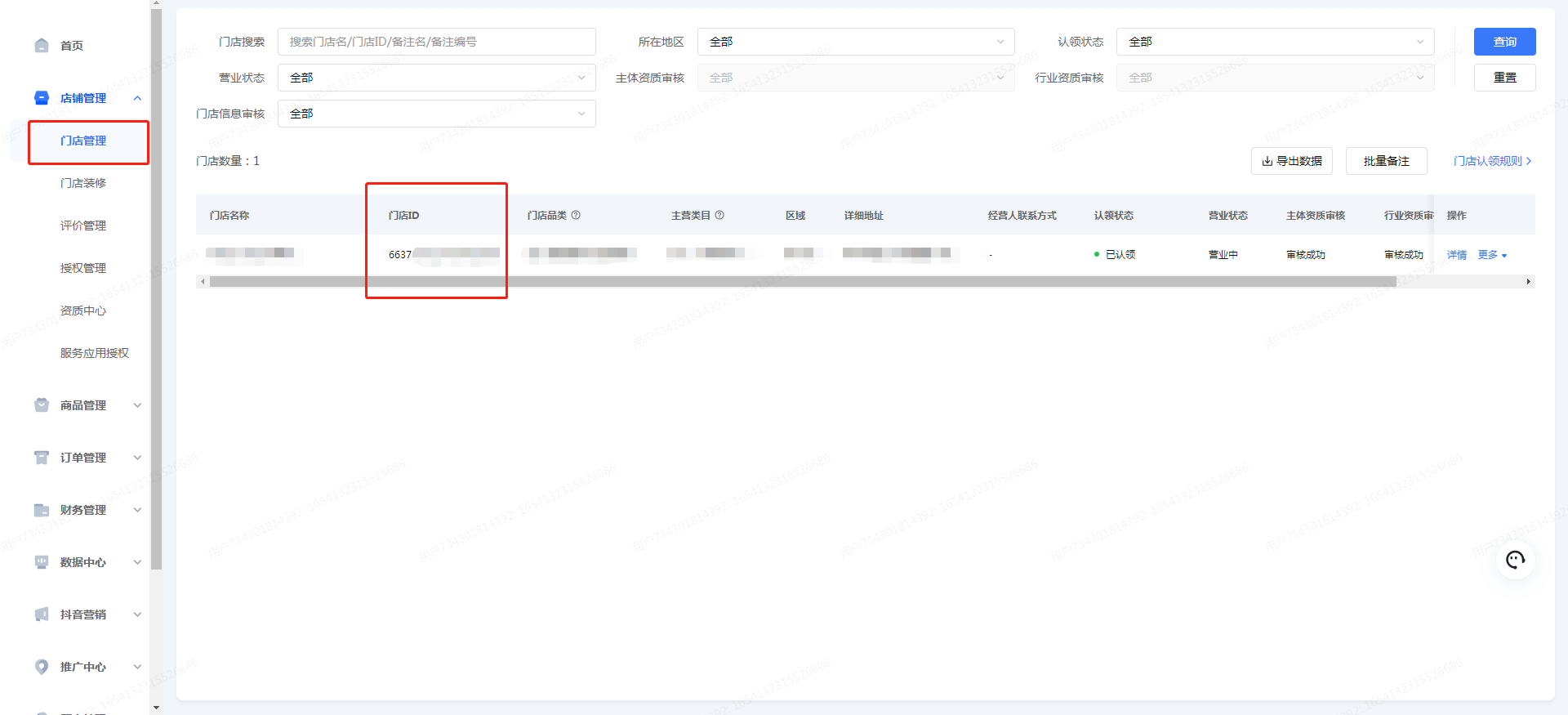This screenshot has width=1568, height=715.
Task: Click the 门店名称 column header
Action: pos(229,215)
